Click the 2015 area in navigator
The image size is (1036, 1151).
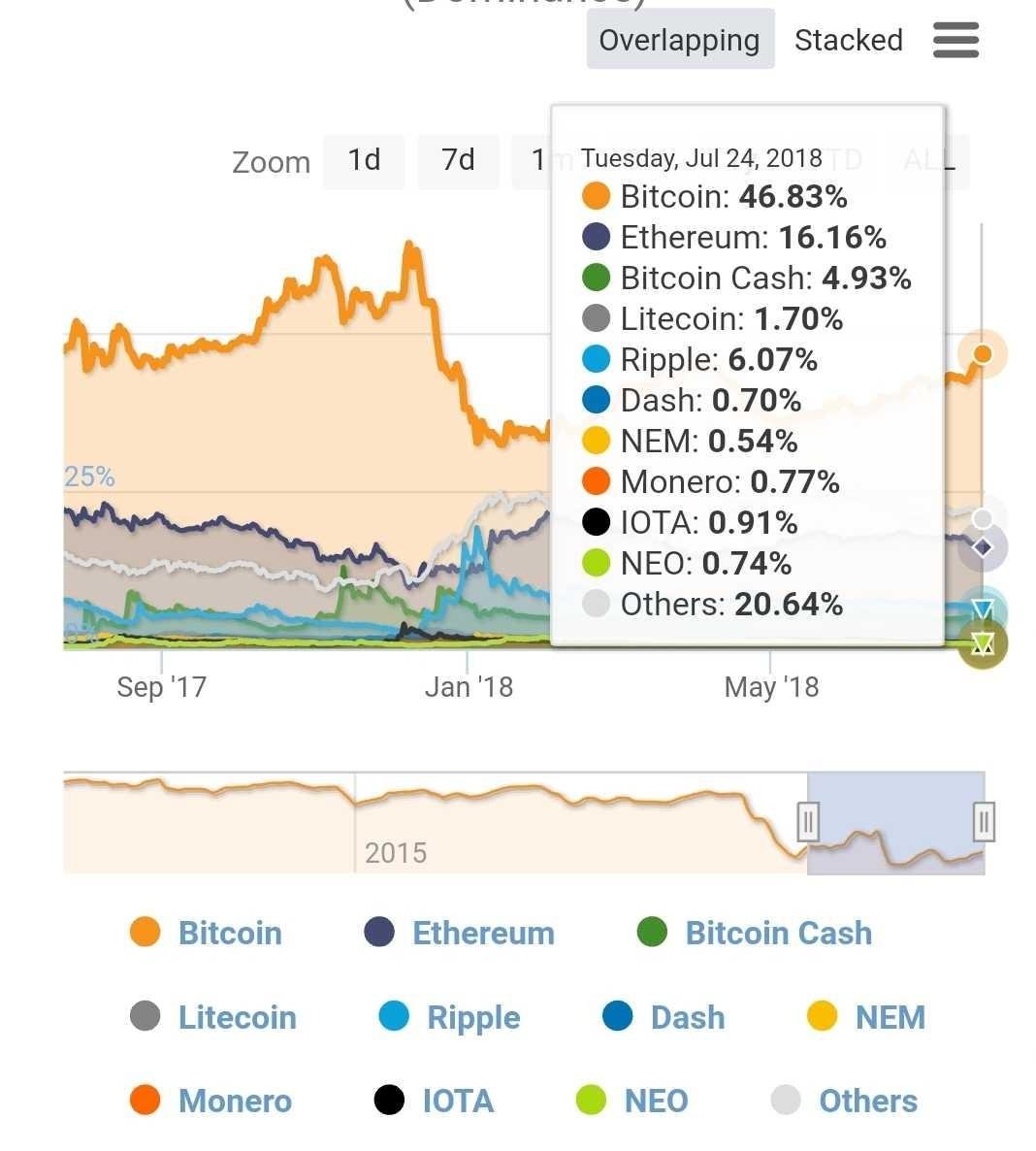396,852
